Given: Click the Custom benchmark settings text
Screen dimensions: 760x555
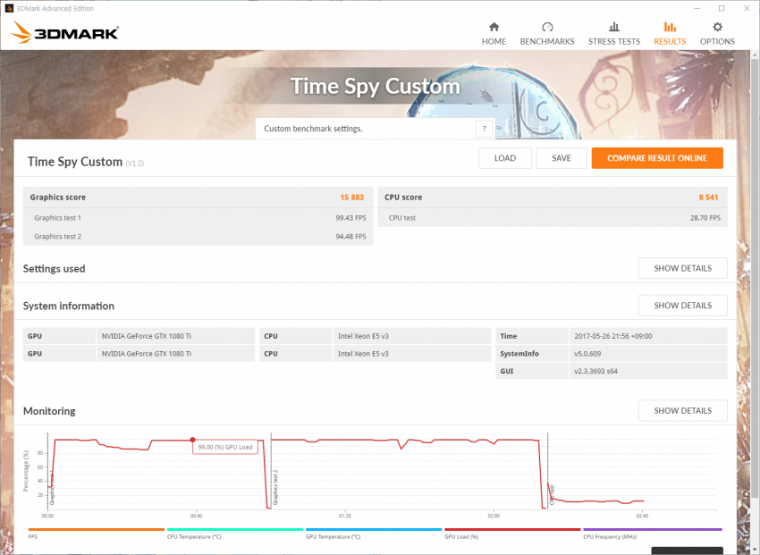Looking at the screenshot, I should click(x=313, y=129).
